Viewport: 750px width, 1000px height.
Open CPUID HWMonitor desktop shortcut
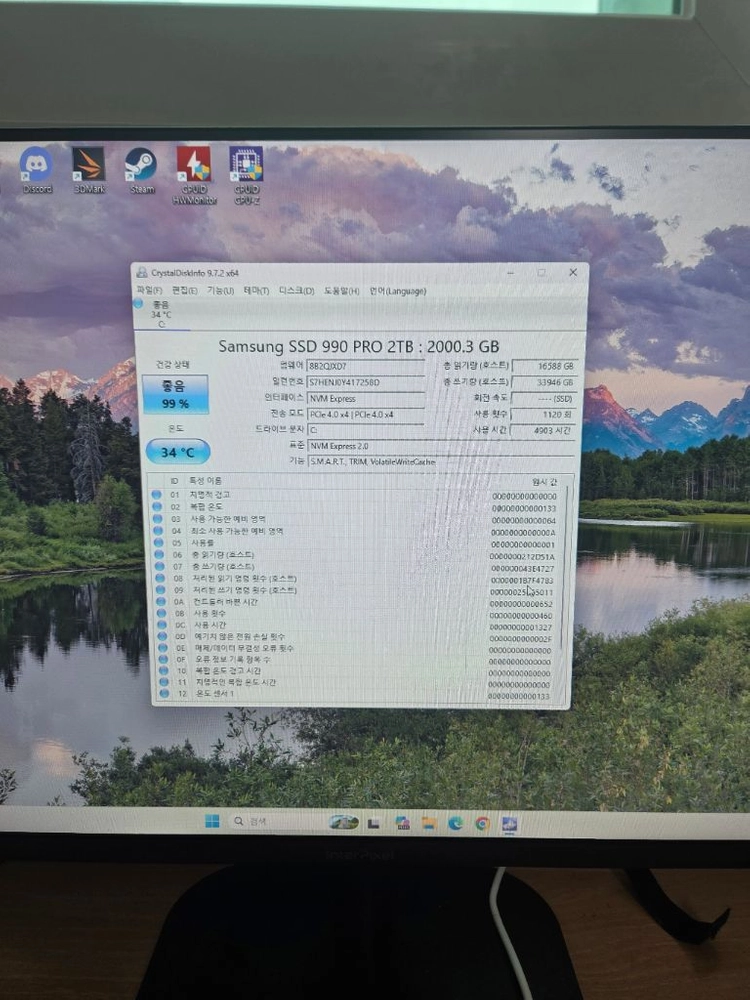click(x=194, y=175)
